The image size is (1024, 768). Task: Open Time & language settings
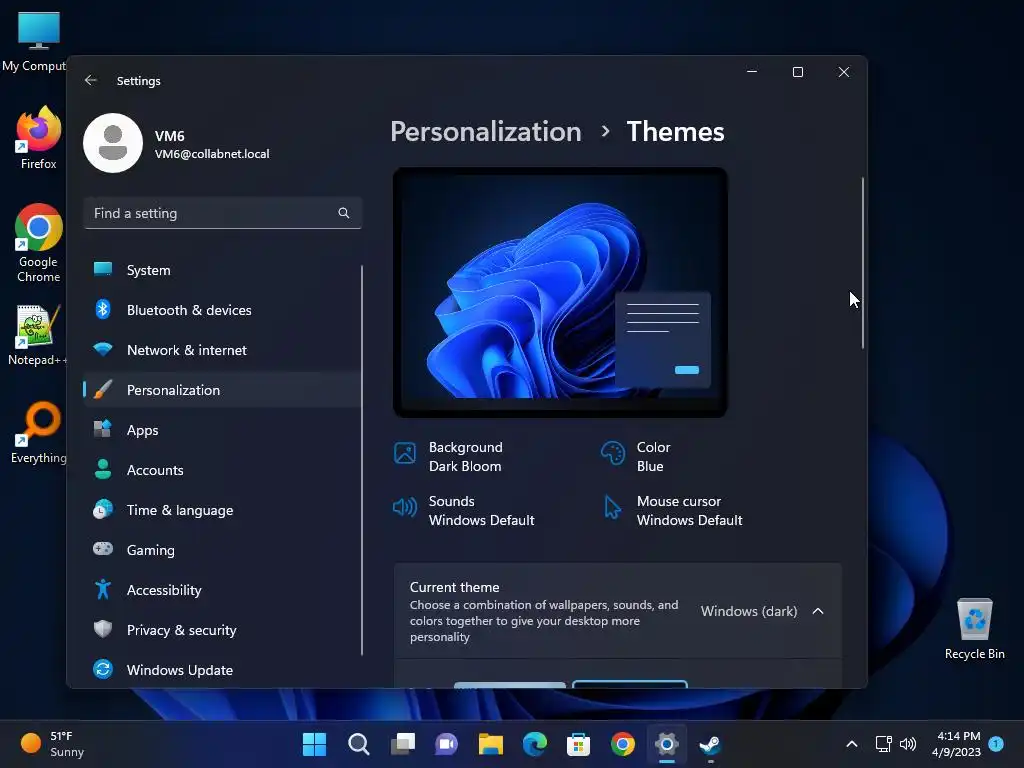click(x=222, y=509)
